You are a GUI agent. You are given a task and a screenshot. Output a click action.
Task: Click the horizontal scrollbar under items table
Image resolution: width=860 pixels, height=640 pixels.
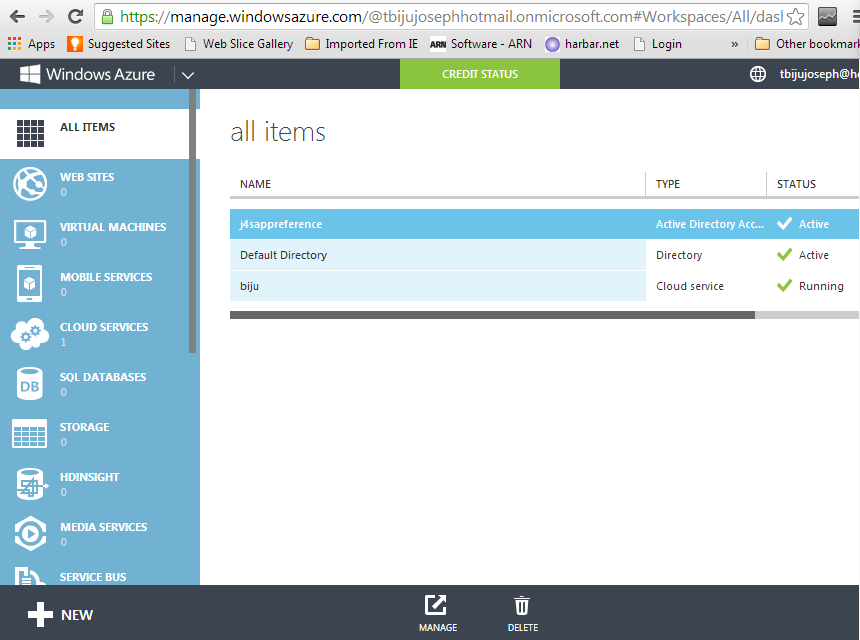click(x=492, y=315)
